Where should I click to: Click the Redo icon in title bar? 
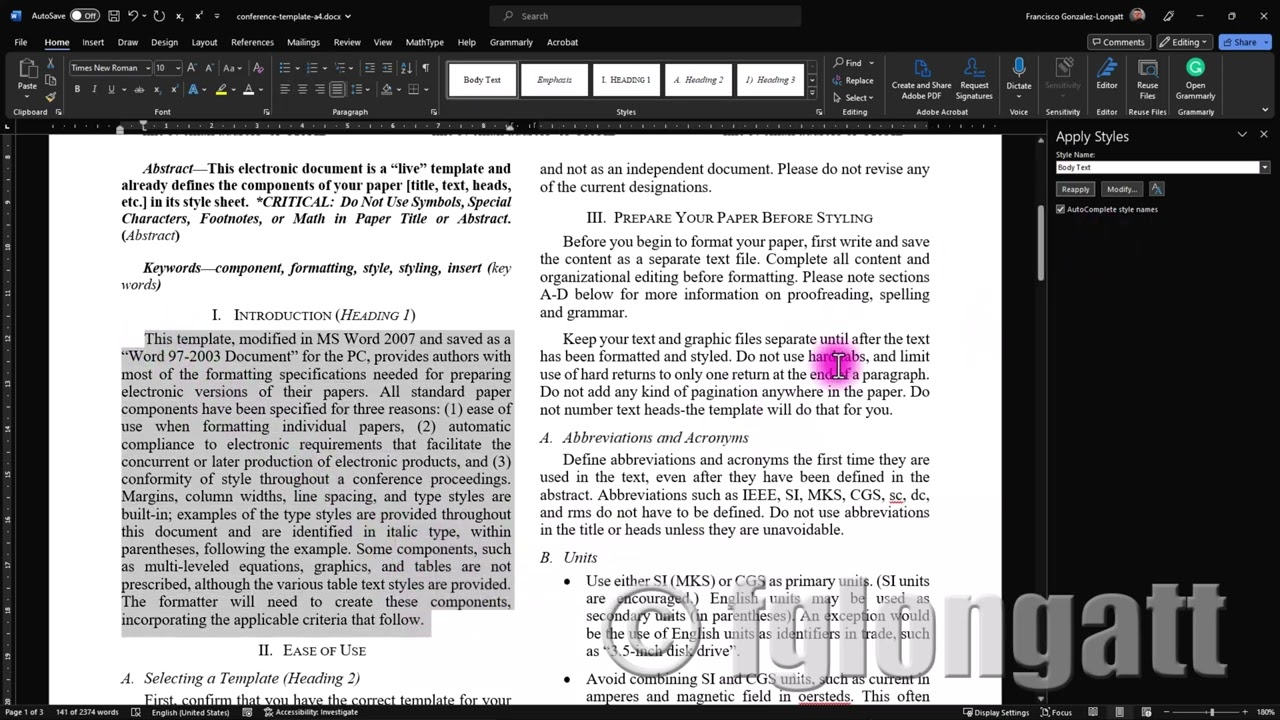click(160, 16)
